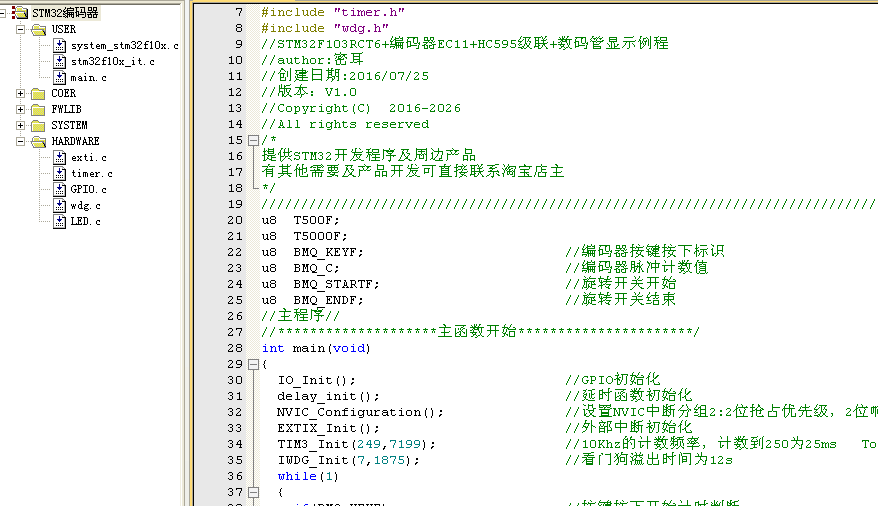This screenshot has height=506, width=878.
Task: Collapse the HARDWARE folder
Action: coord(20,142)
